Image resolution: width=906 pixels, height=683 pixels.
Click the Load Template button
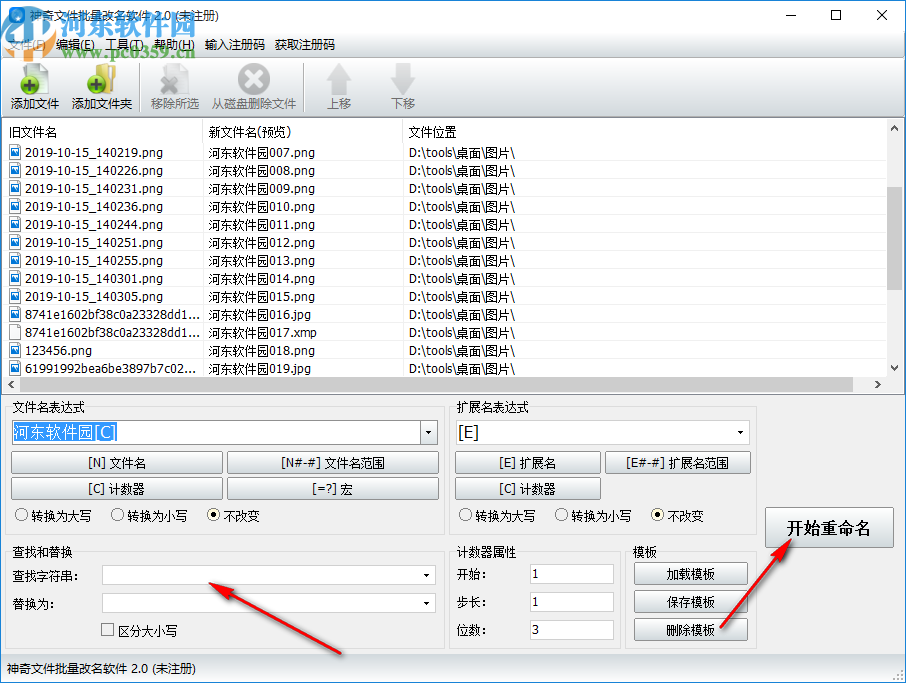(x=690, y=574)
